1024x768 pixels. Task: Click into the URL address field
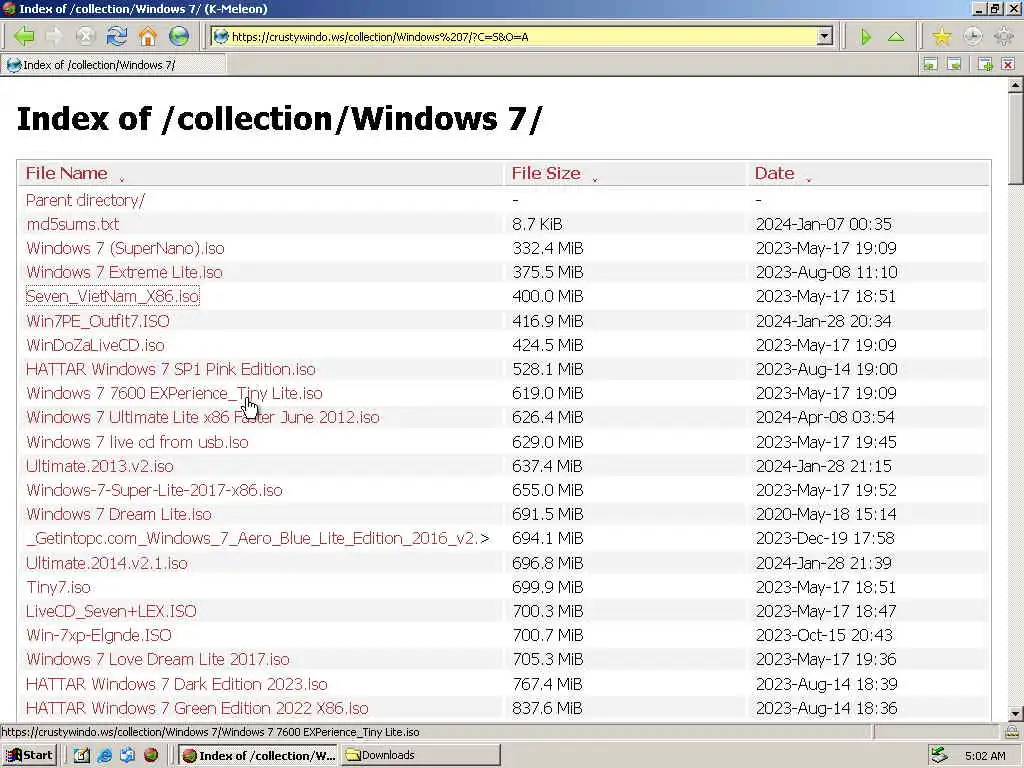coord(522,37)
